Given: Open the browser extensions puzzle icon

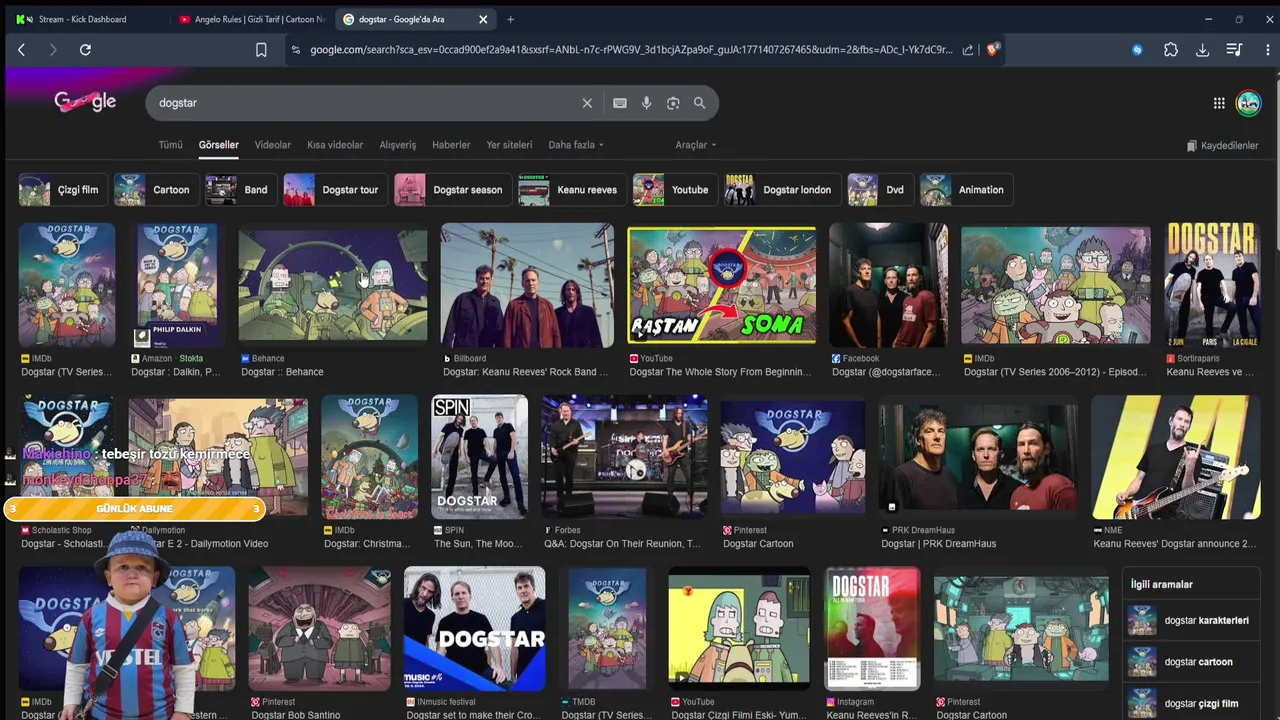Looking at the screenshot, I should click(x=1171, y=50).
